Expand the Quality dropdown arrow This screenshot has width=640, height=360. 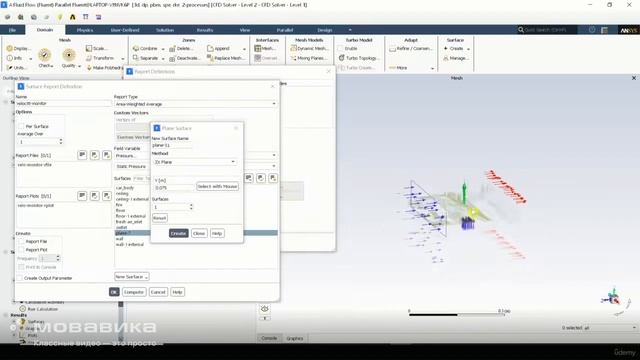pyautogui.click(x=79, y=66)
